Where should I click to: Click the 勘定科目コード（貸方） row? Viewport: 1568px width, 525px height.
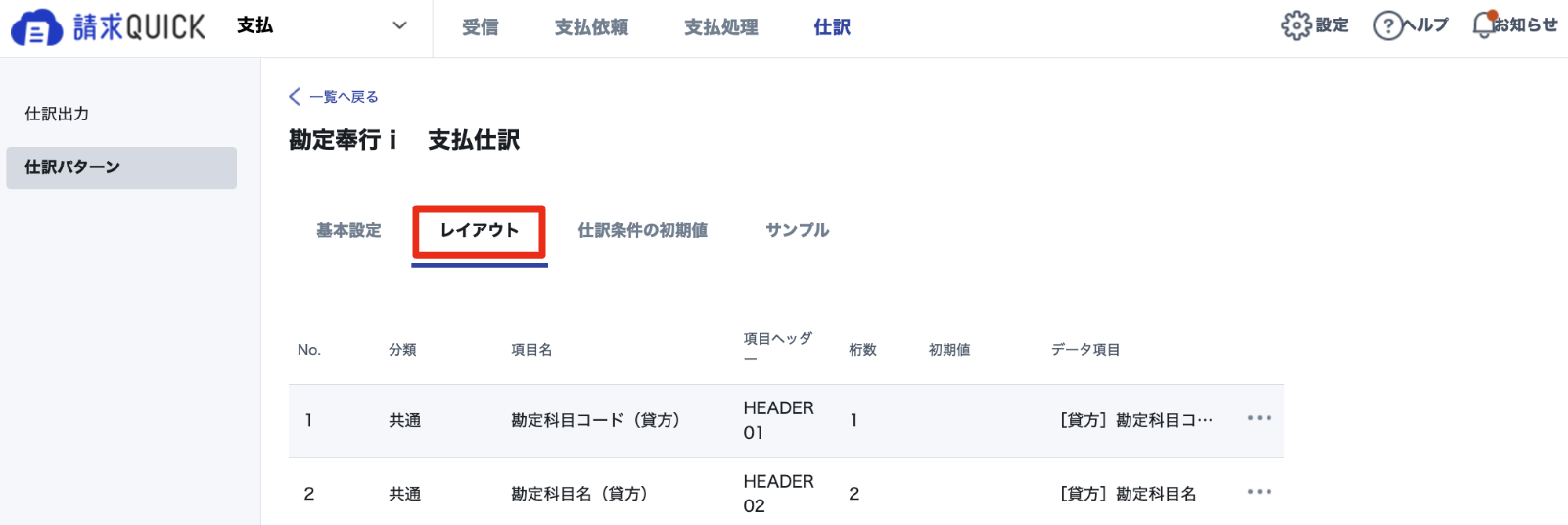[786, 421]
